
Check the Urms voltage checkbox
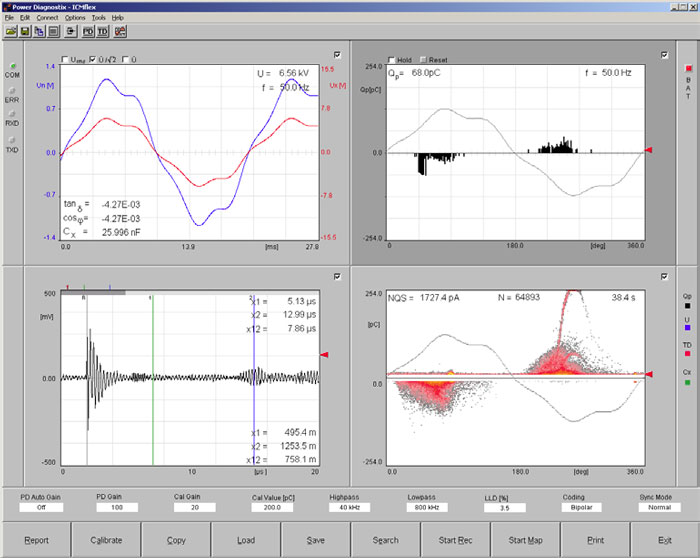point(66,60)
